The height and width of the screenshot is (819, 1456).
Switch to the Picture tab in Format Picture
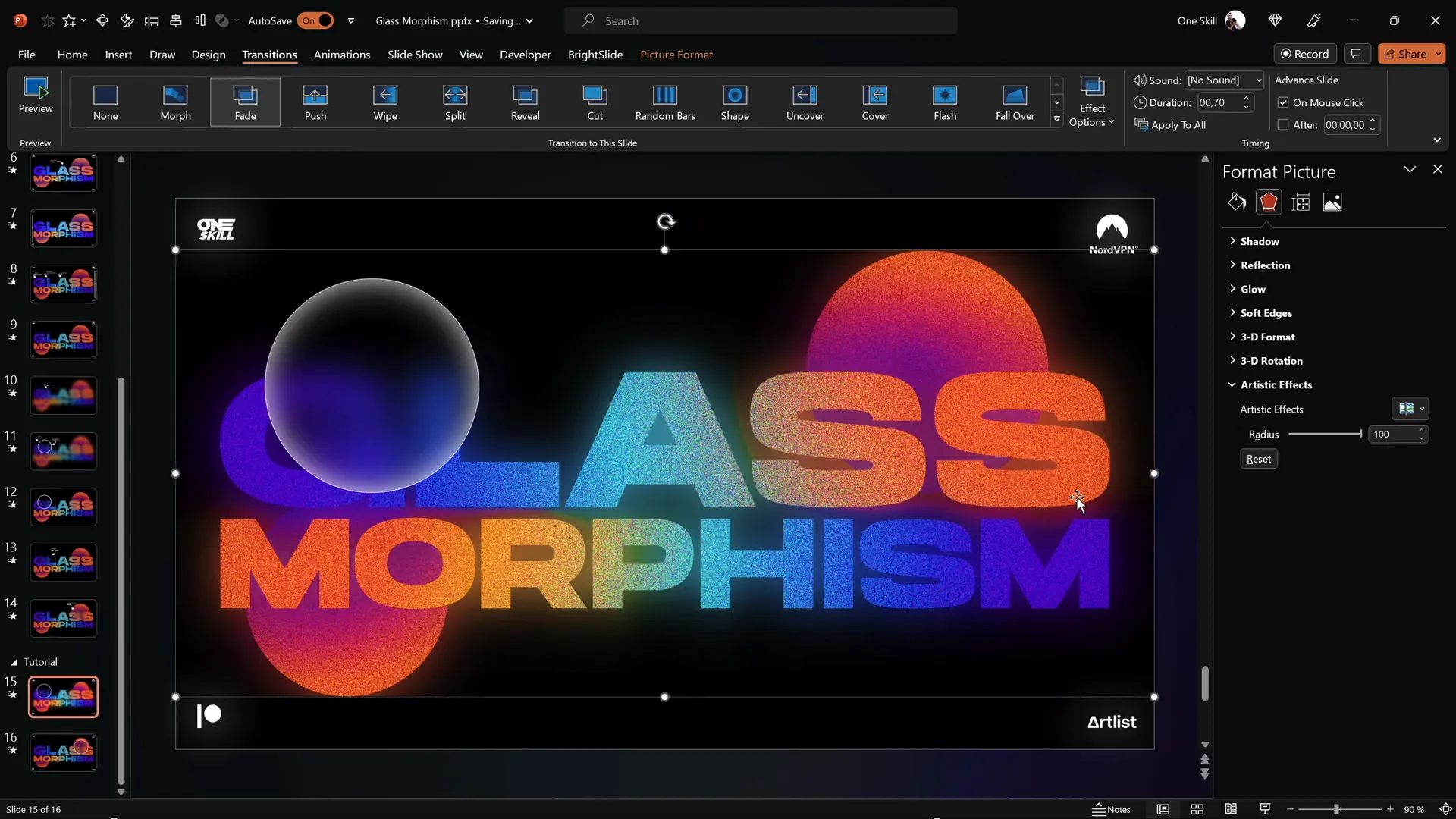(1332, 202)
